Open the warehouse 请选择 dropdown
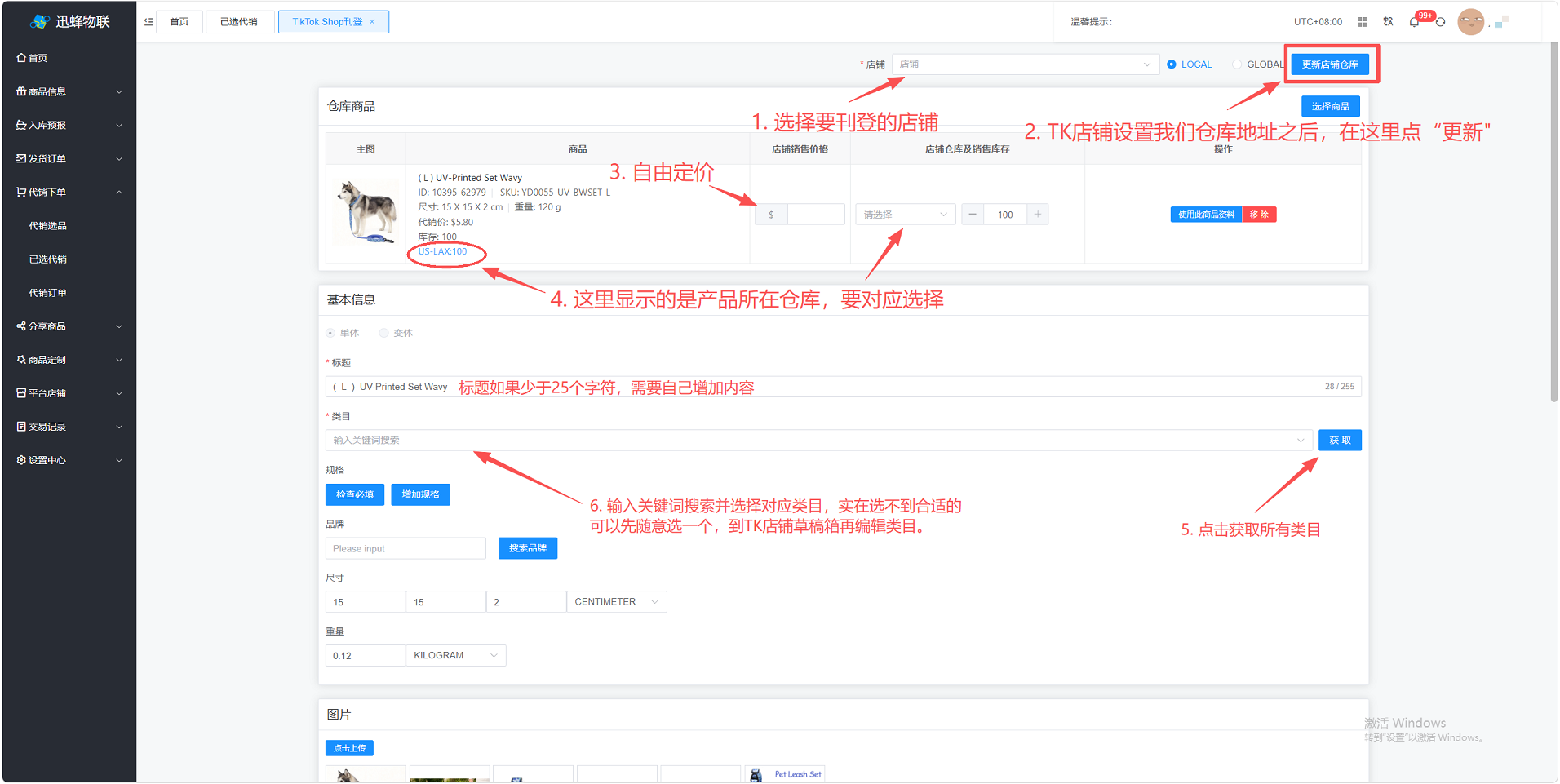1560x784 pixels. coord(906,215)
